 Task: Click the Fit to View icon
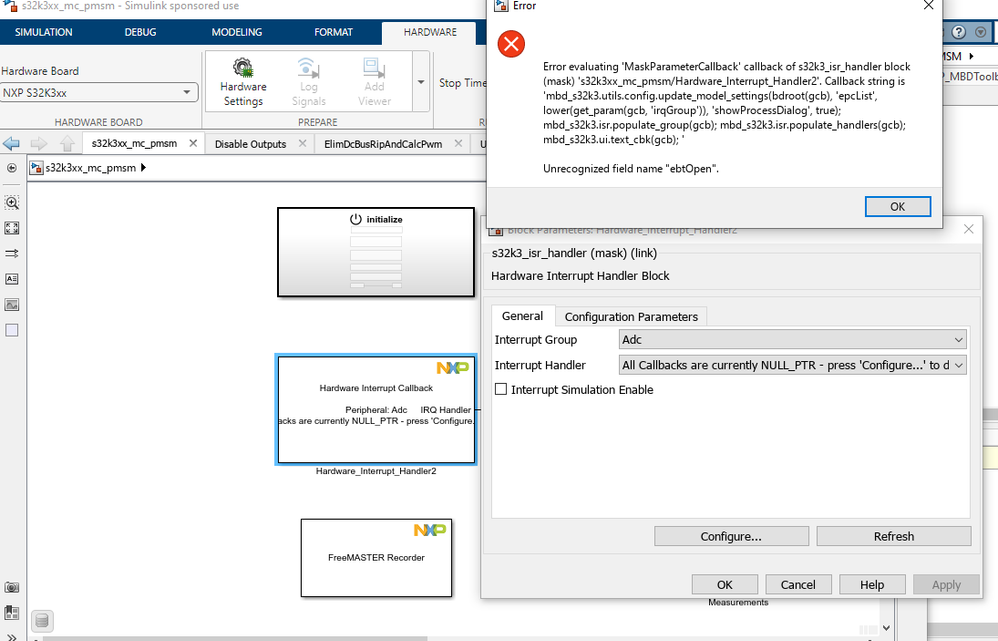tap(11, 228)
